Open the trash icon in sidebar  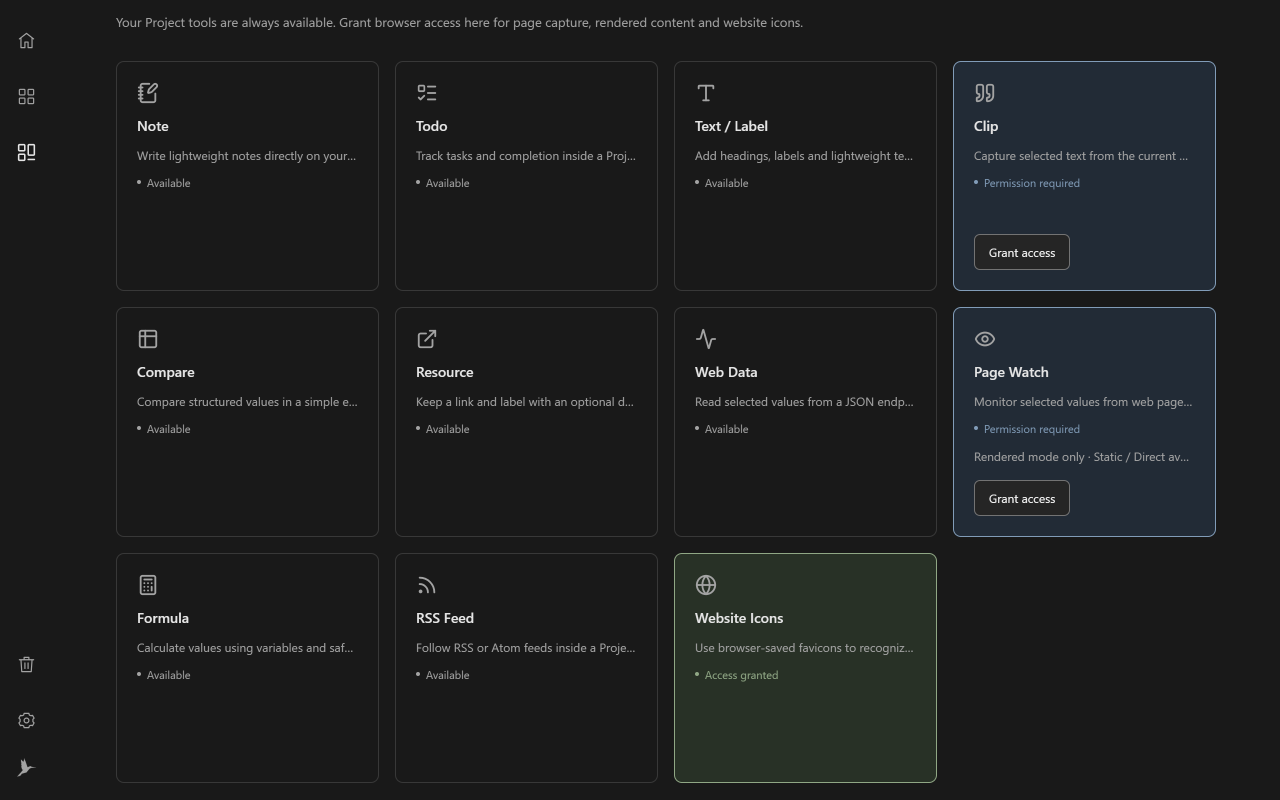[x=27, y=665]
